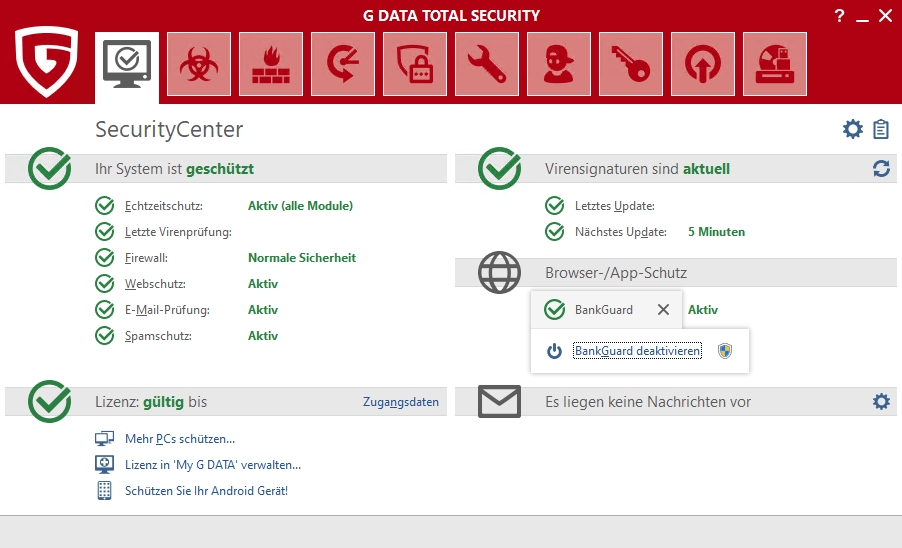902x548 pixels.
Task: Click '5 Minuten' next update value
Action: click(716, 232)
